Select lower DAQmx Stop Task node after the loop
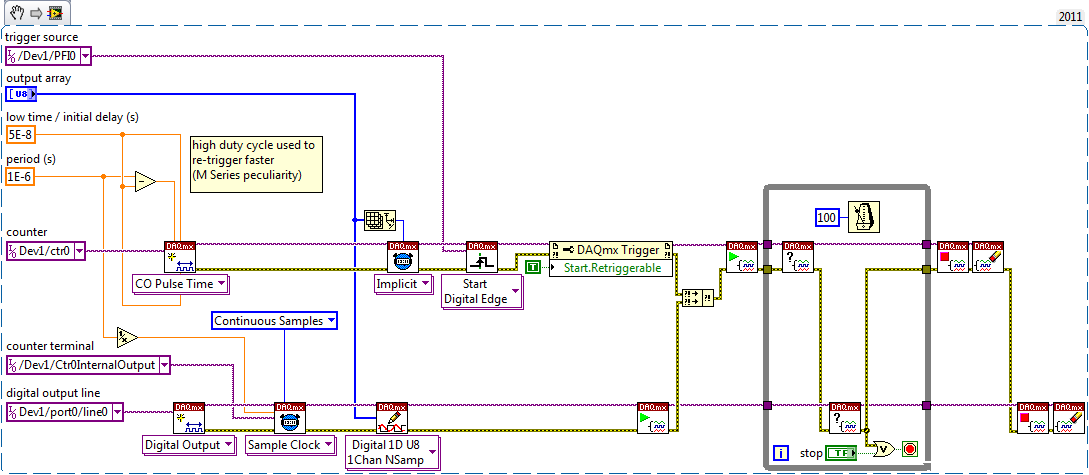 click(x=1033, y=417)
